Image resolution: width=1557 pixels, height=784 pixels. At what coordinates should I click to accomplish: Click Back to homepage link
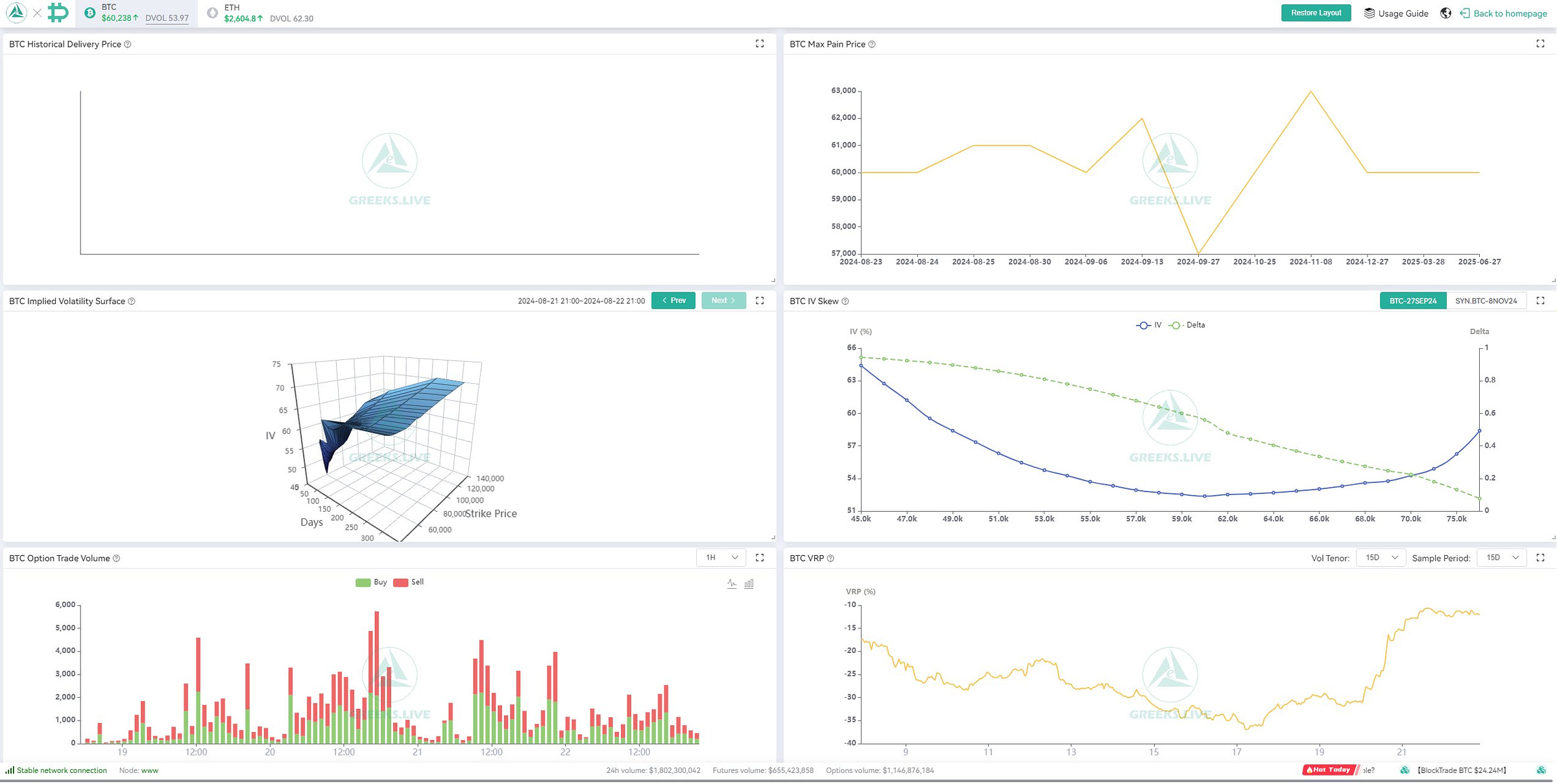click(1503, 13)
